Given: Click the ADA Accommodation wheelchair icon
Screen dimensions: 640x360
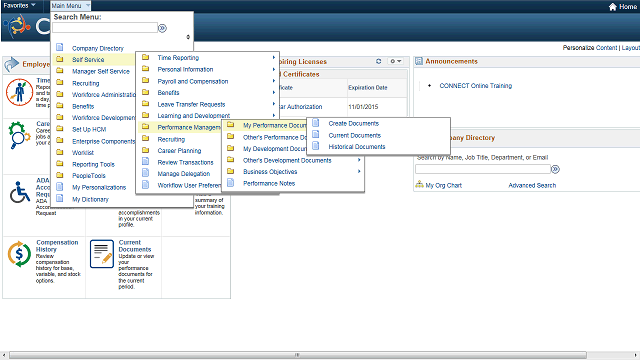Looking at the screenshot, I should pos(20,192).
